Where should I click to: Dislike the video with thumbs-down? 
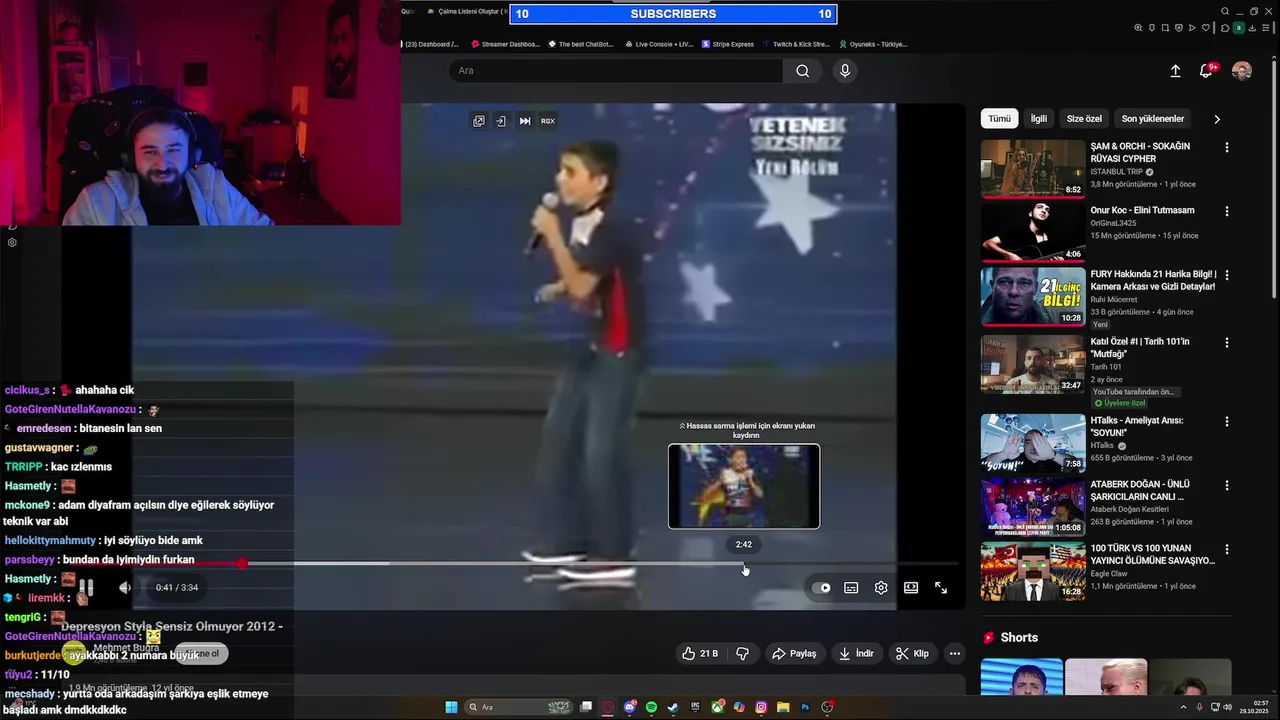point(742,653)
